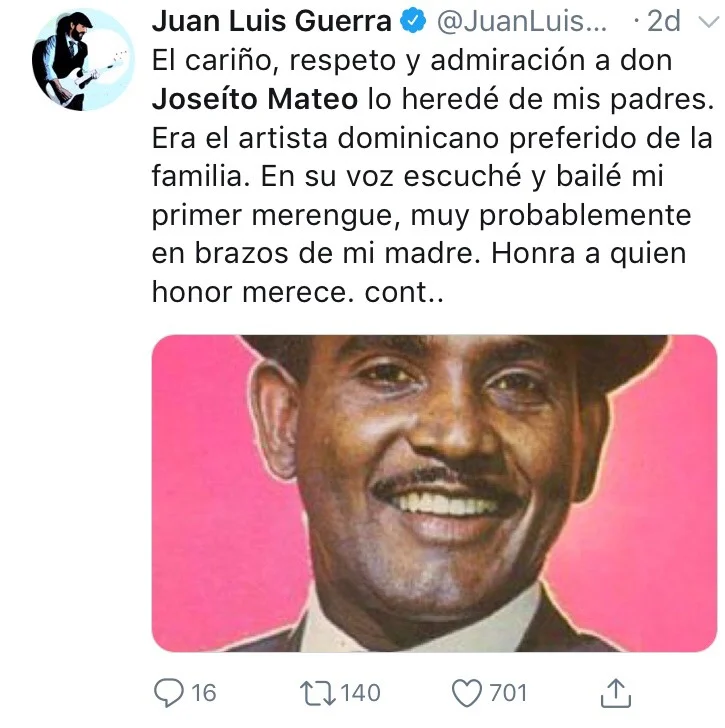Click the "cont.." ending text

click(404, 292)
